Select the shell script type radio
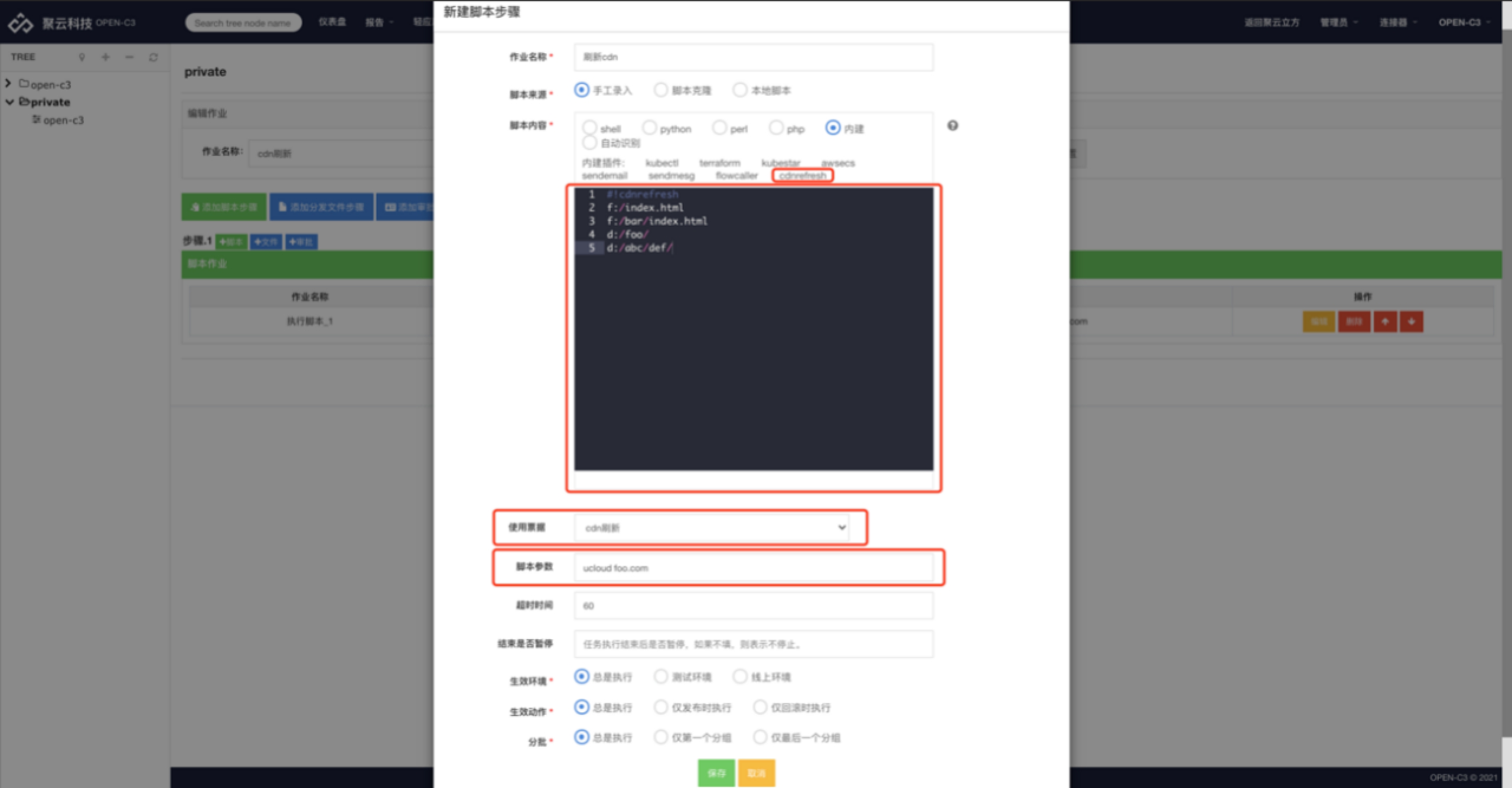 tap(589, 128)
